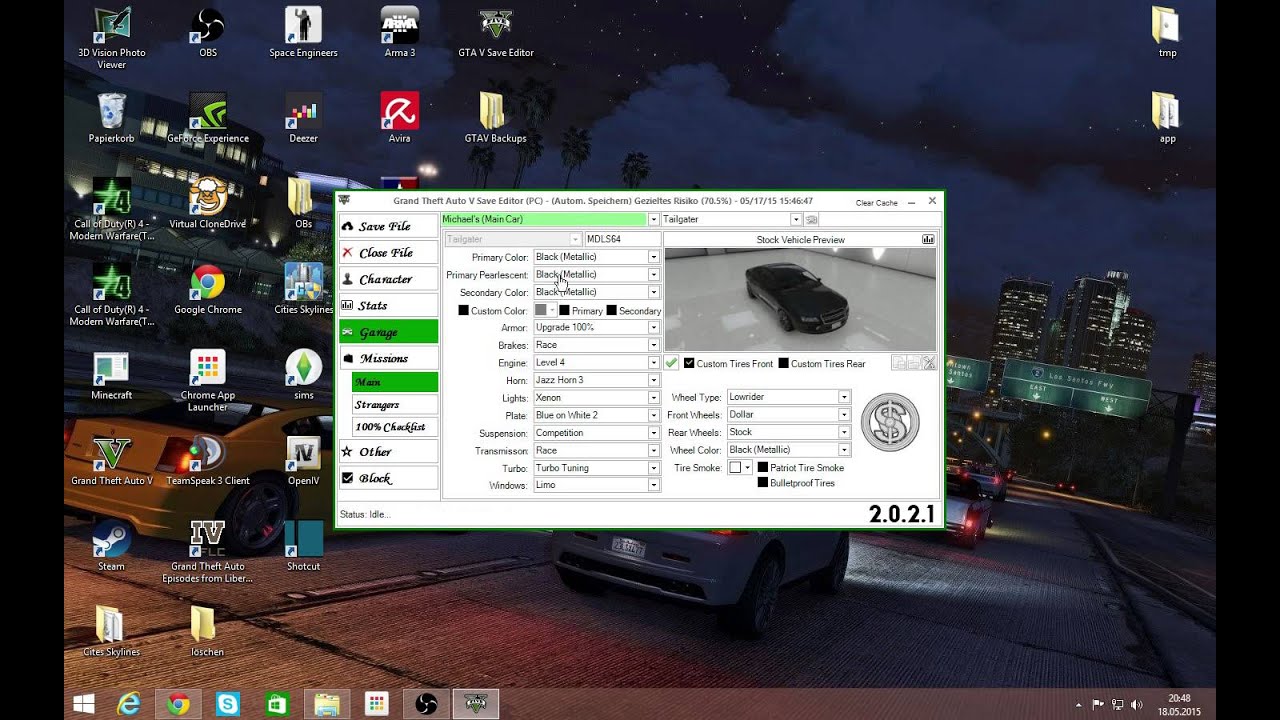Image resolution: width=1280 pixels, height=720 pixels.
Task: Open the Windows Limo dropdown
Action: [x=654, y=485]
